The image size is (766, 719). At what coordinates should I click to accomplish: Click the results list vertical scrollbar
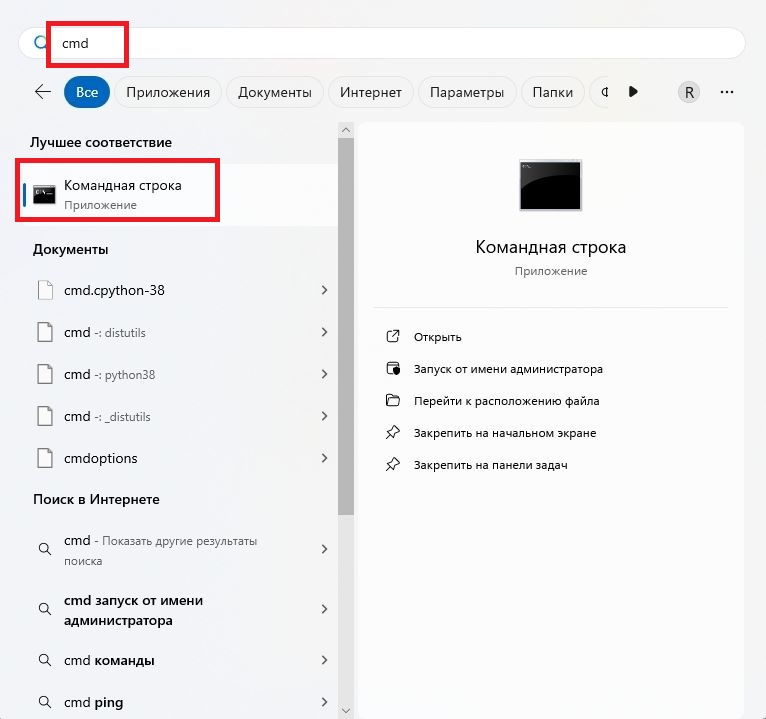[345, 330]
